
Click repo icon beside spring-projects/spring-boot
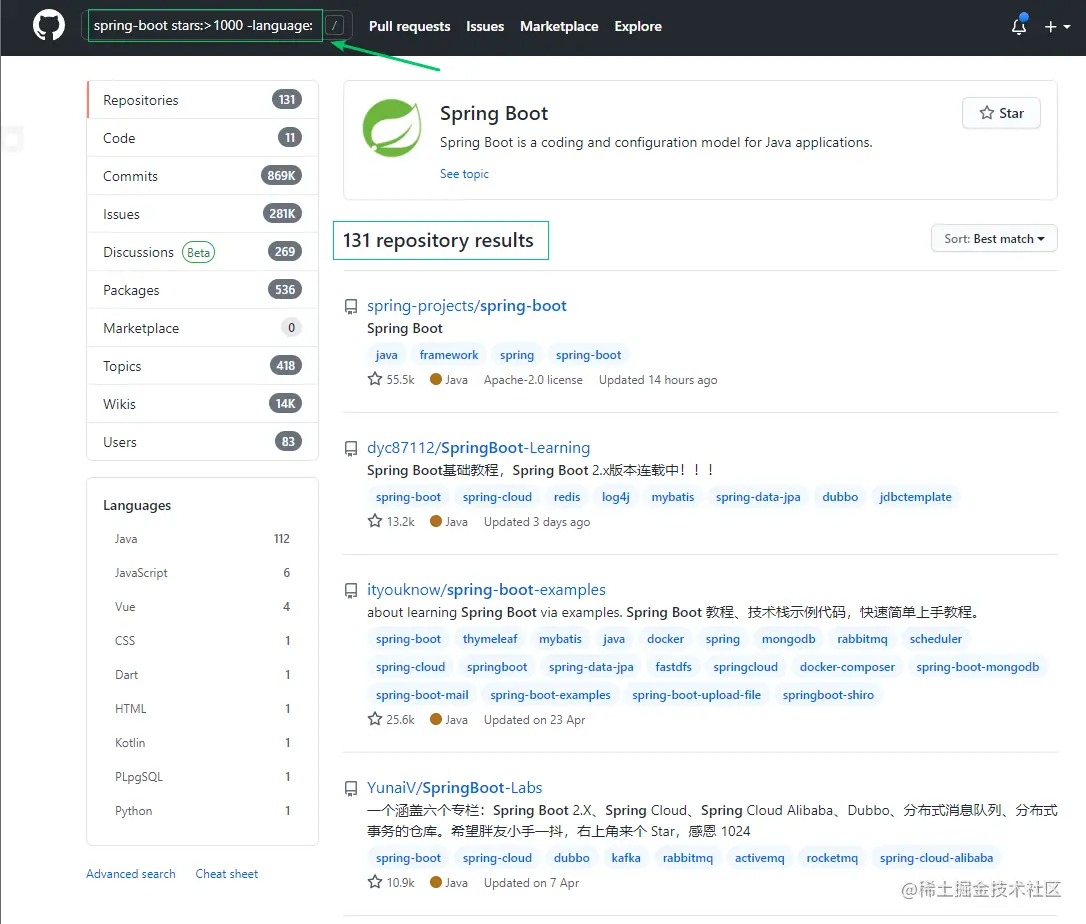[351, 306]
